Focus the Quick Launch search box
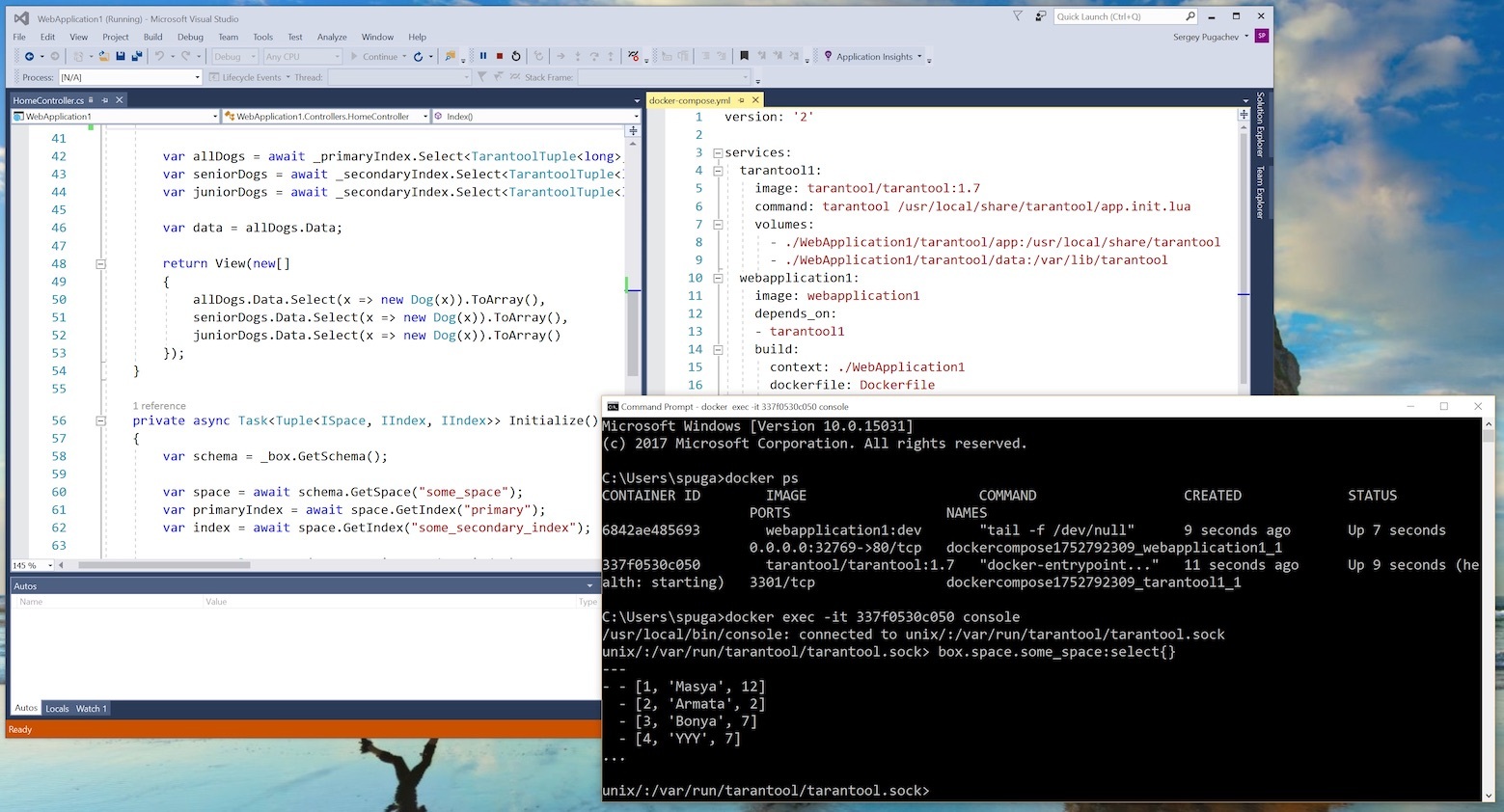The image size is (1504, 812). (x=1117, y=16)
